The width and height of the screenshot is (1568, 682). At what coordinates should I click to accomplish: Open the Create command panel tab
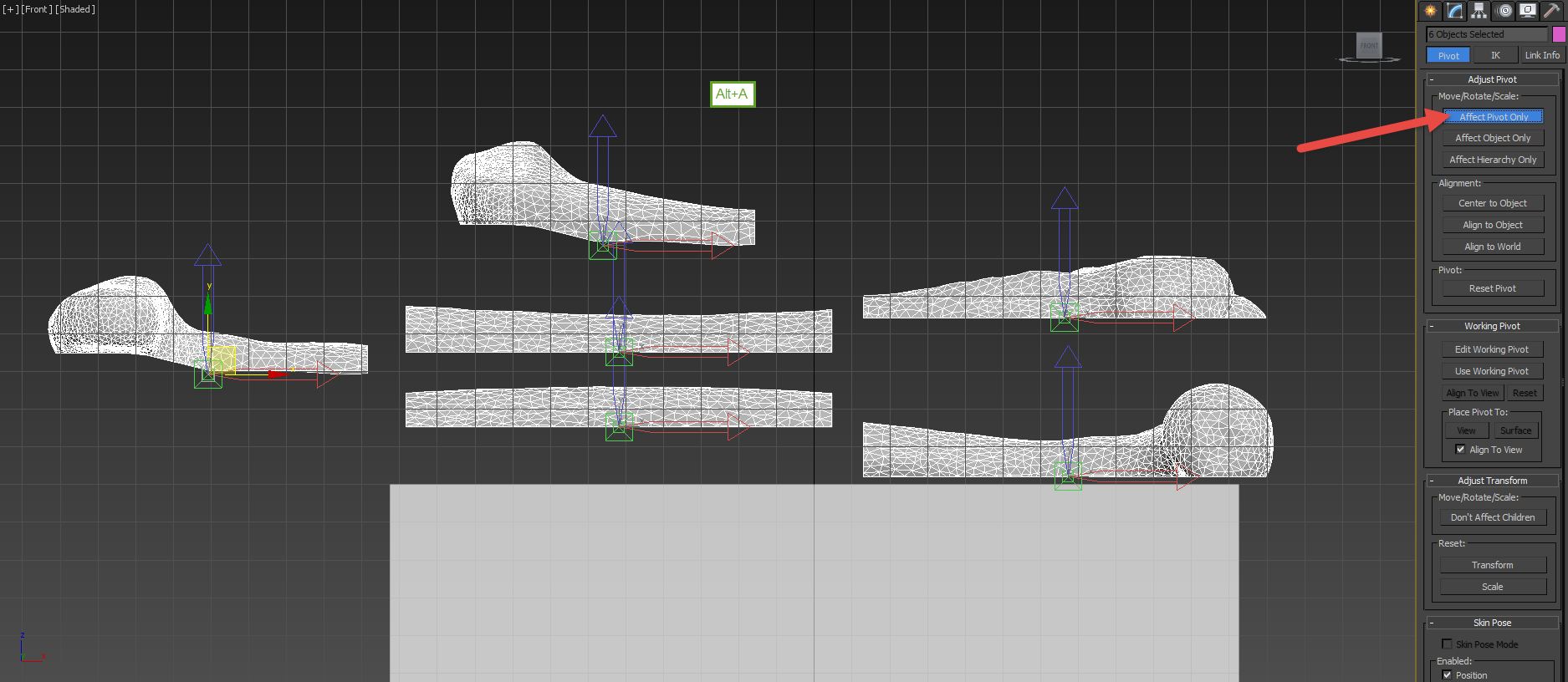[1431, 11]
